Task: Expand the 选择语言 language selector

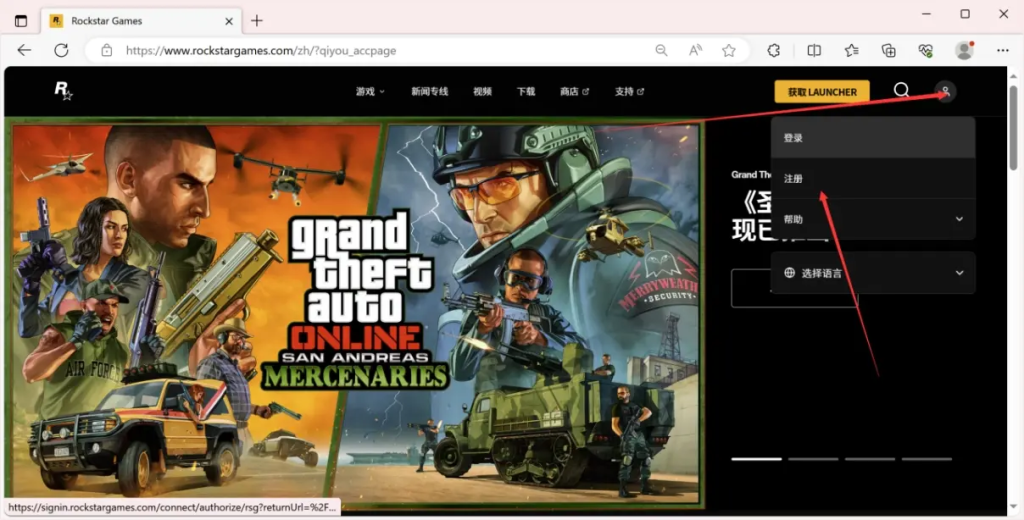Action: coord(873,273)
